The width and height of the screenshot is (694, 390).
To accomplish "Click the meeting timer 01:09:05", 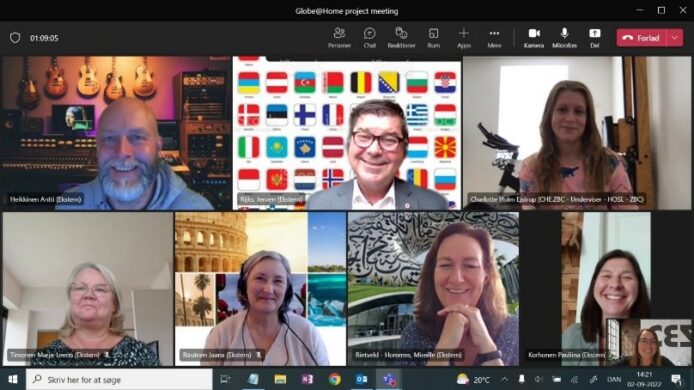I will (44, 38).
